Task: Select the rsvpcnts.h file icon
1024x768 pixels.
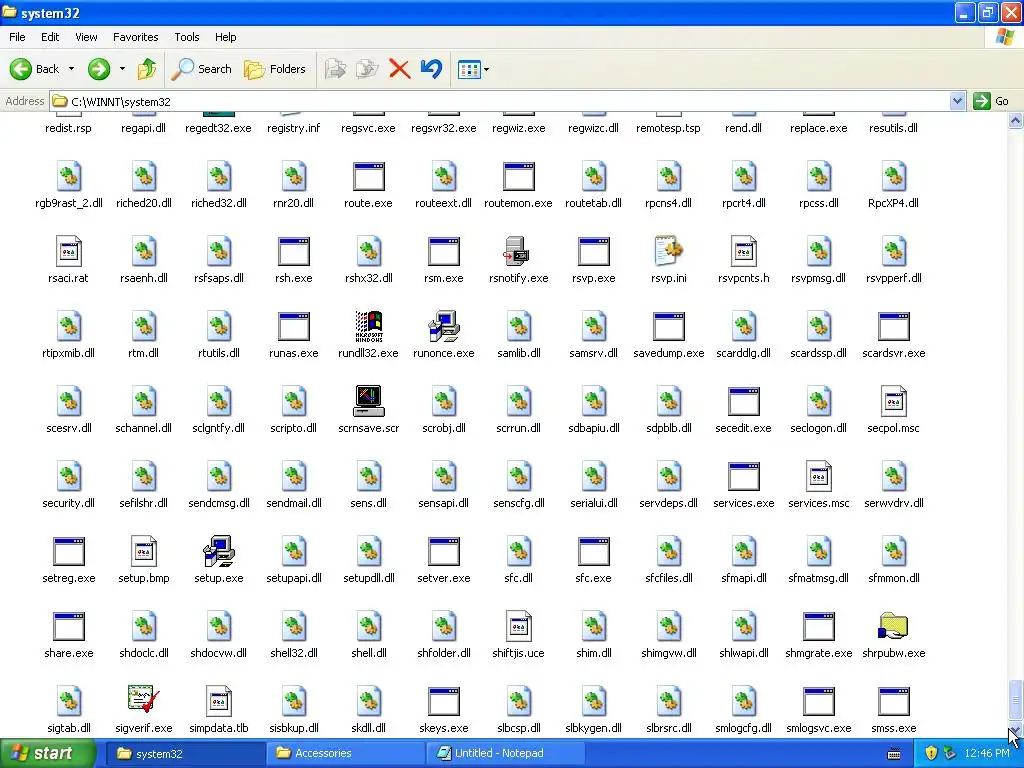Action: (743, 251)
